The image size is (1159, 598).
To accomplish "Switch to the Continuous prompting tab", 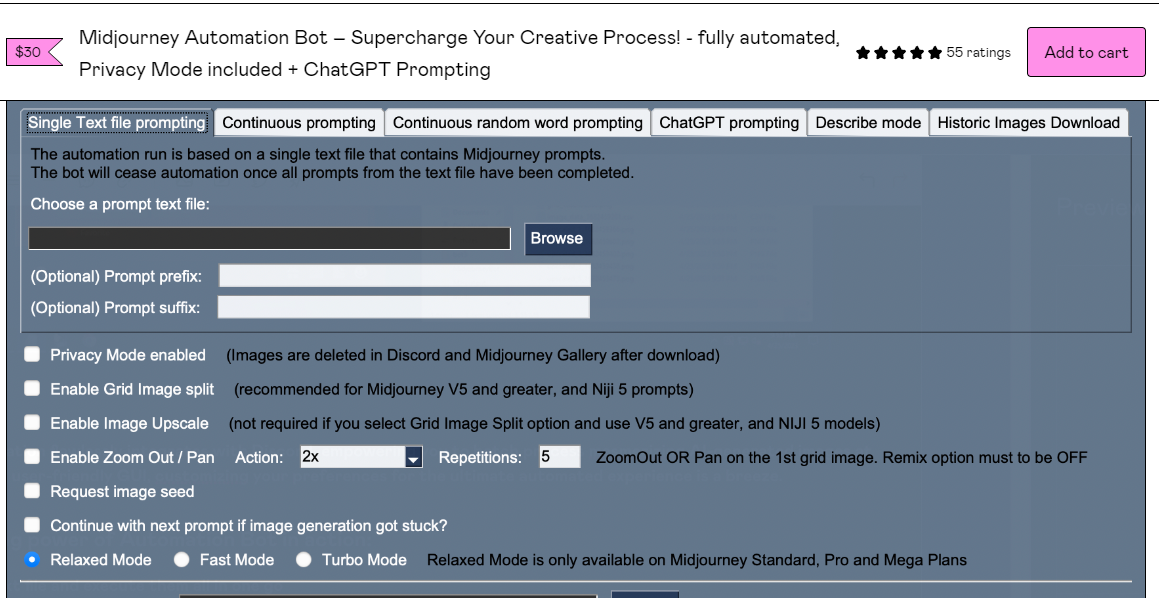I will [299, 122].
